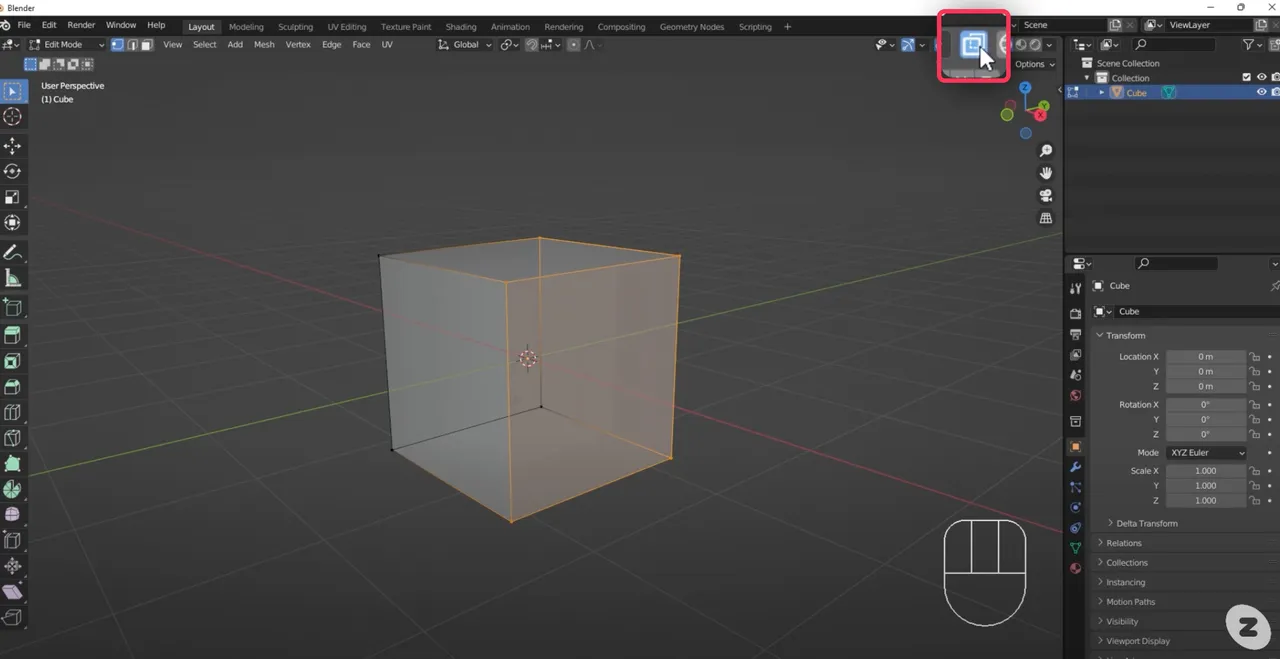Viewport: 1280px width, 659px height.
Task: Switch to the Shading workspace tab
Action: (x=461, y=27)
